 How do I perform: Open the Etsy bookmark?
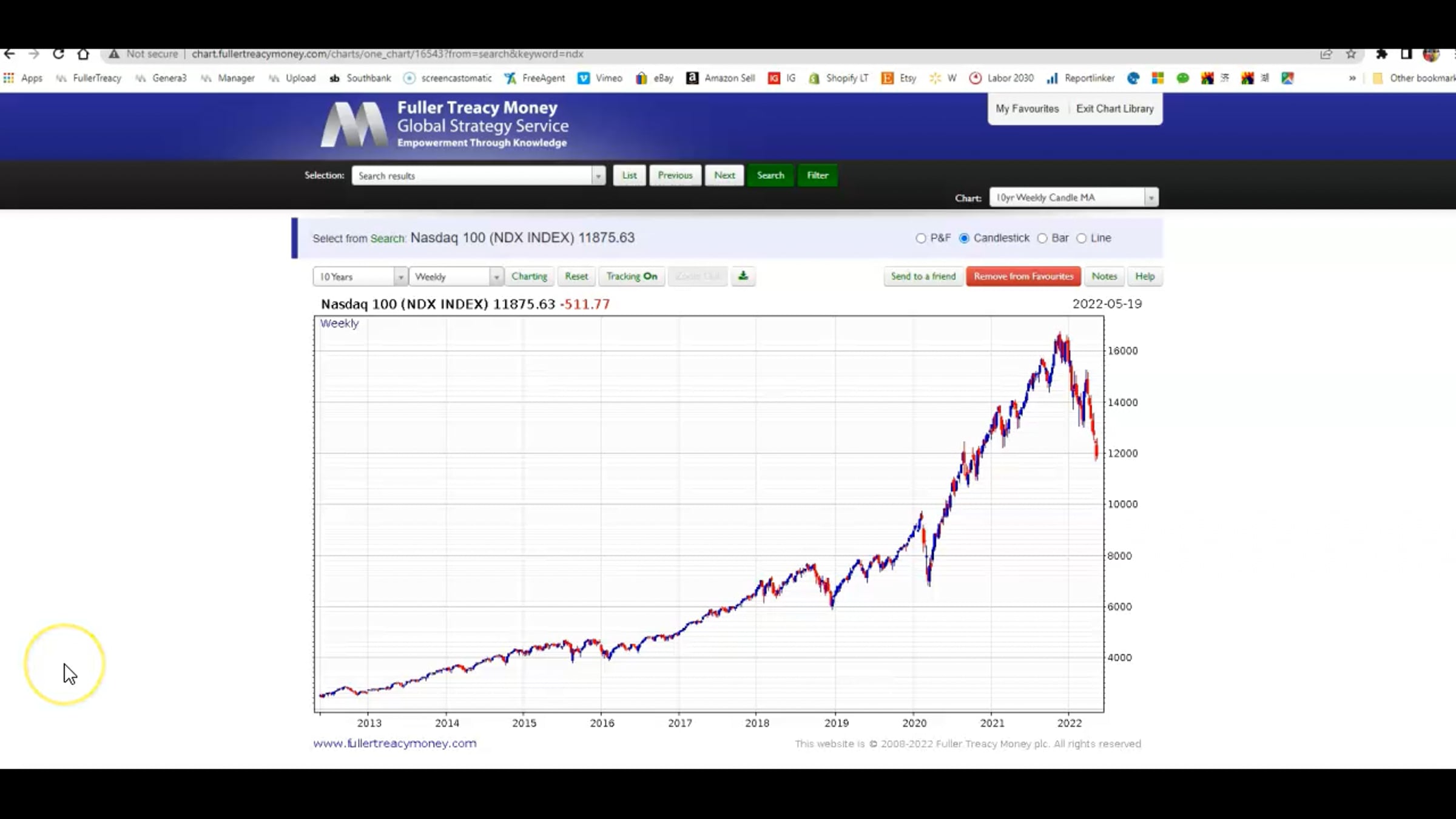click(x=899, y=78)
